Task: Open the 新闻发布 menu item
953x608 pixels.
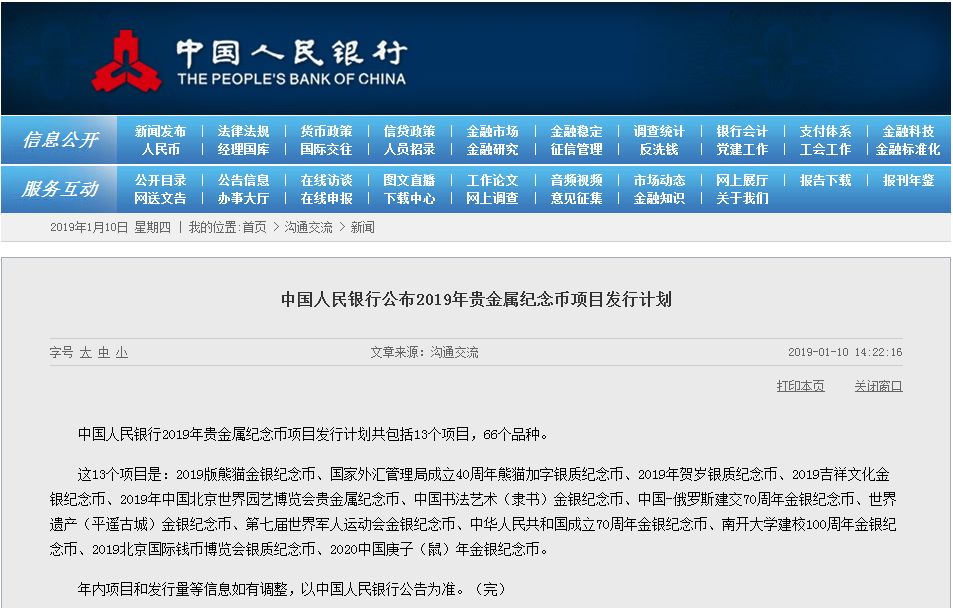Action: [x=160, y=131]
